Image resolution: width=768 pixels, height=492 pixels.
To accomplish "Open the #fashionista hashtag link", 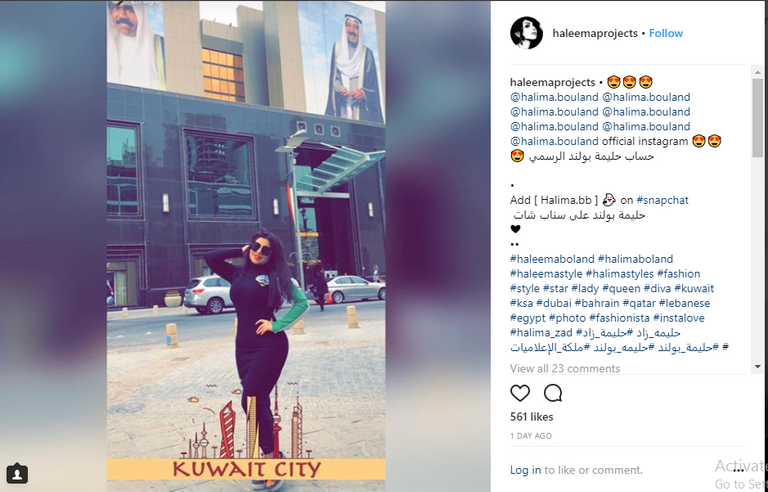I will pyautogui.click(x=619, y=318).
